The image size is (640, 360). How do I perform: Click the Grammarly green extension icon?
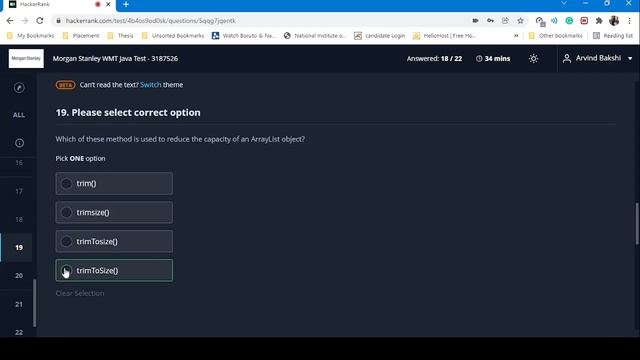point(569,20)
